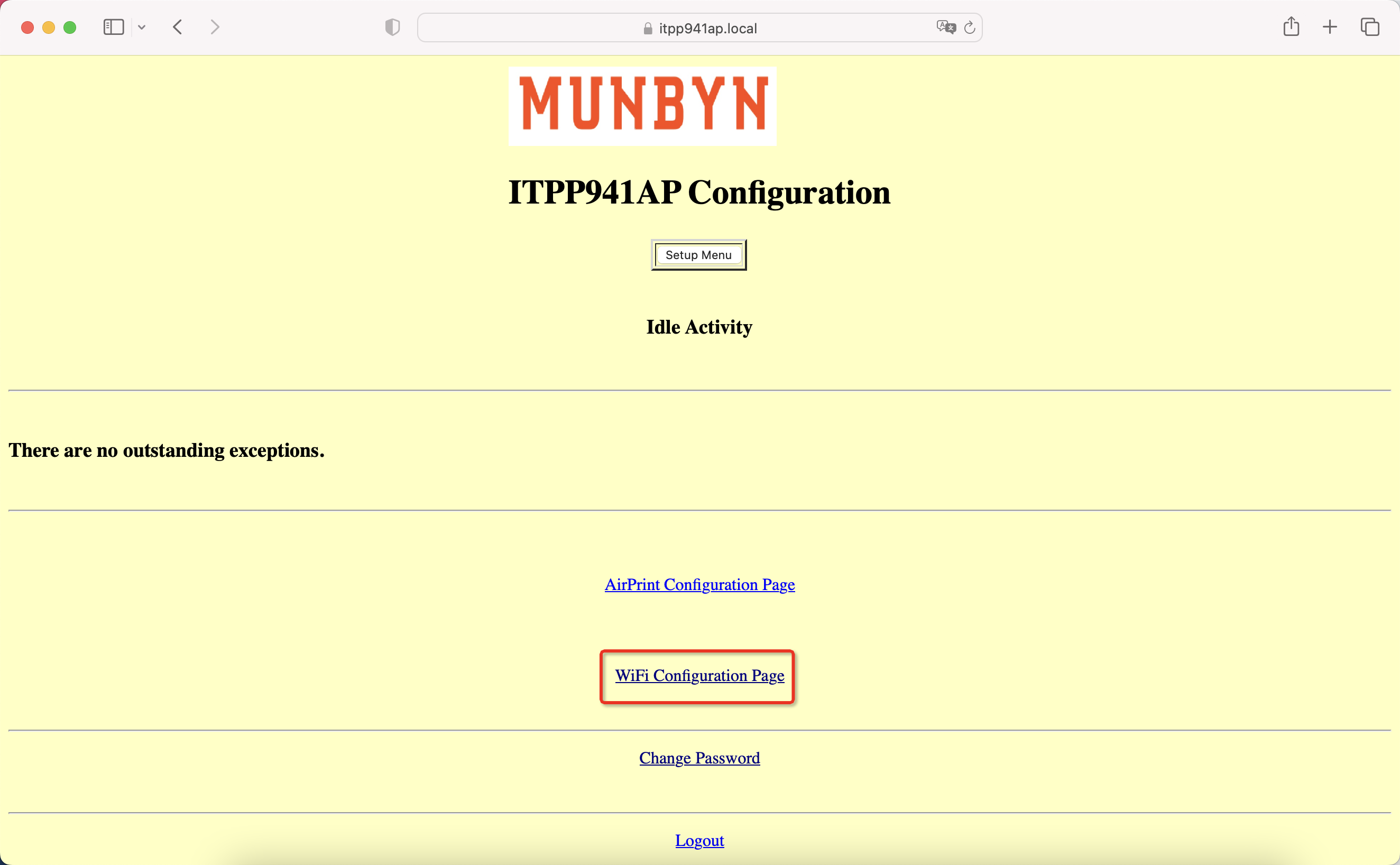
Task: Open the AirPrint Configuration Page link
Action: (x=699, y=584)
